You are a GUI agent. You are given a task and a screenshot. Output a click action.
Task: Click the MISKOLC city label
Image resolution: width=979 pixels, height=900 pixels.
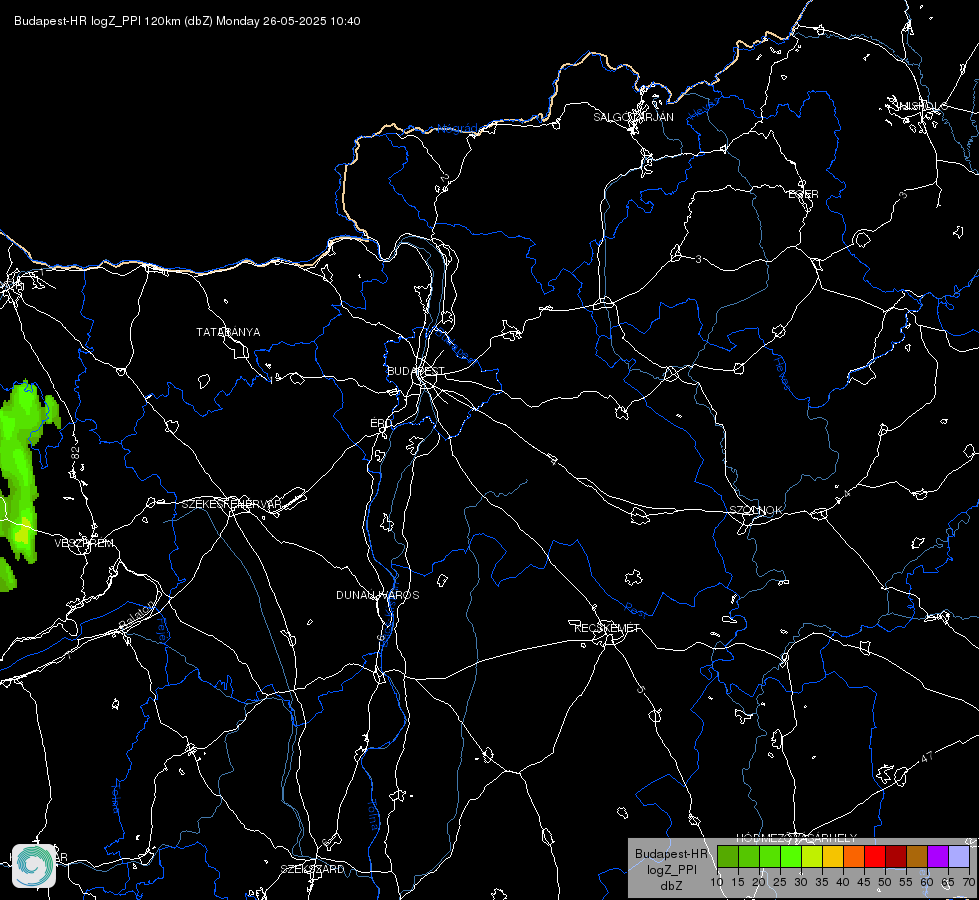pos(921,106)
